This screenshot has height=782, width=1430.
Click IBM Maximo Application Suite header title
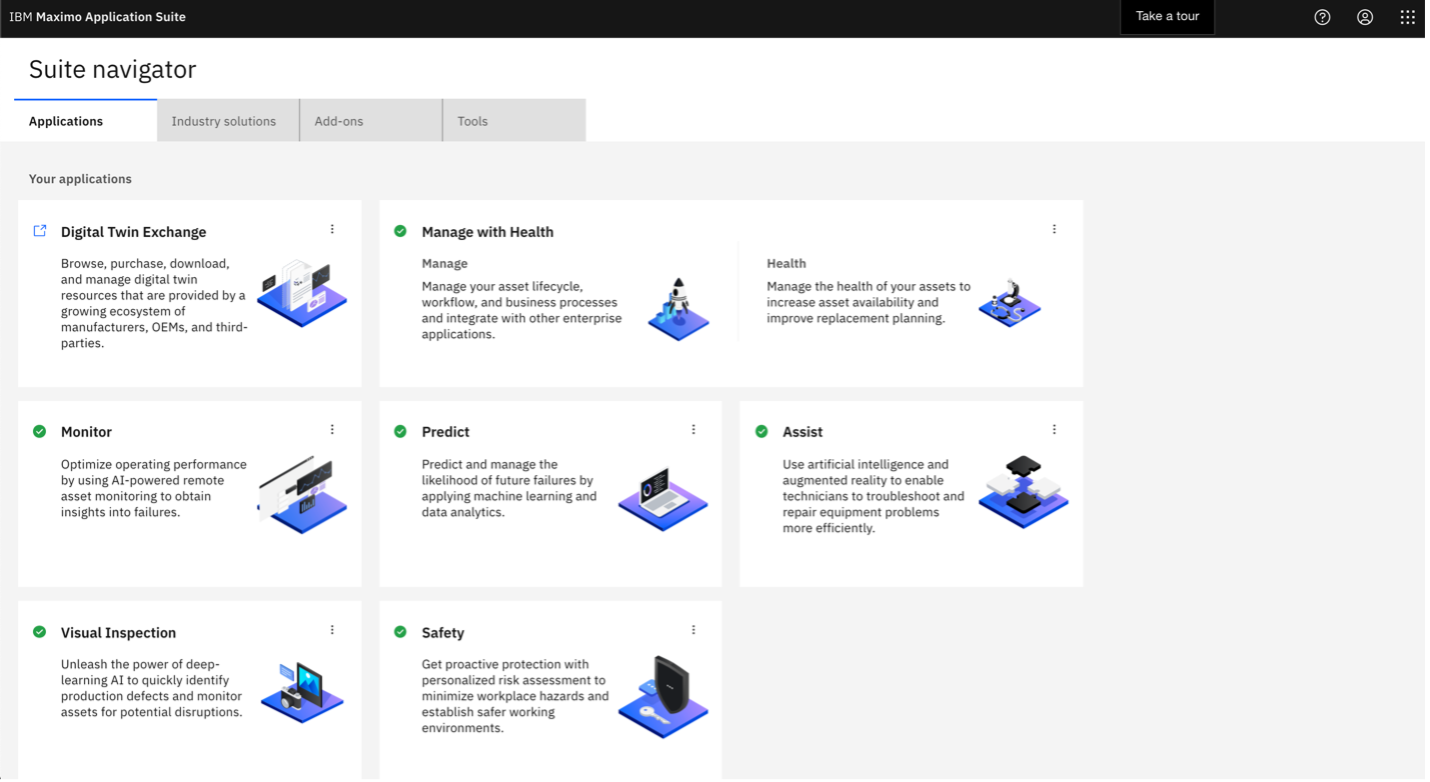[x=97, y=17]
